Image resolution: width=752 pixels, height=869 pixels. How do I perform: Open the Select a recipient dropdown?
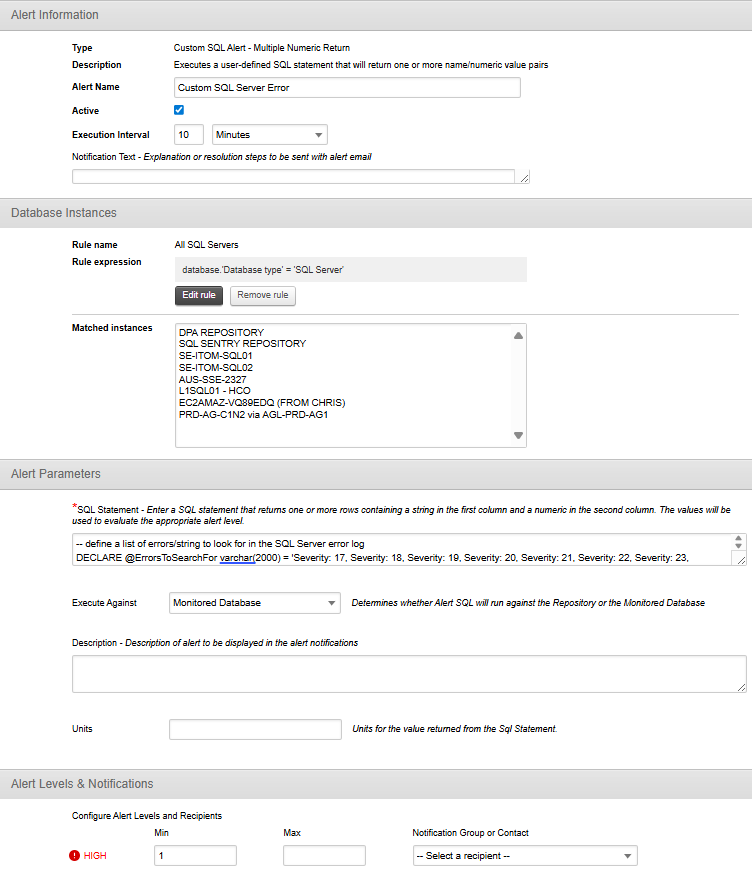coord(525,856)
